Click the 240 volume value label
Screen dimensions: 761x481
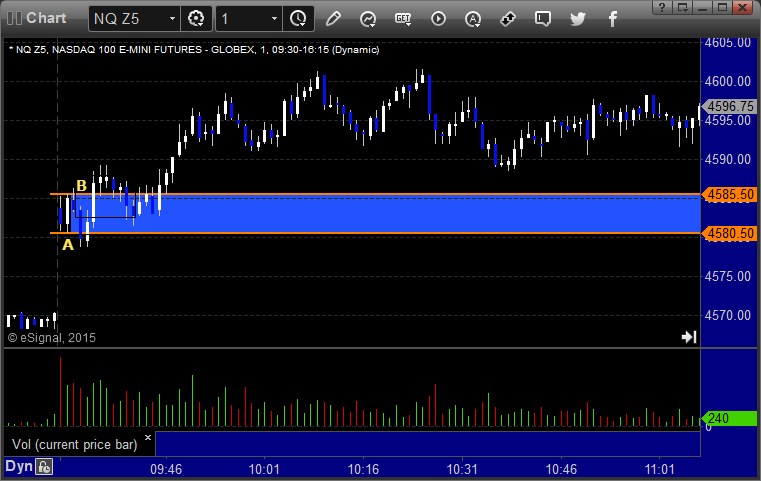pyautogui.click(x=729, y=418)
